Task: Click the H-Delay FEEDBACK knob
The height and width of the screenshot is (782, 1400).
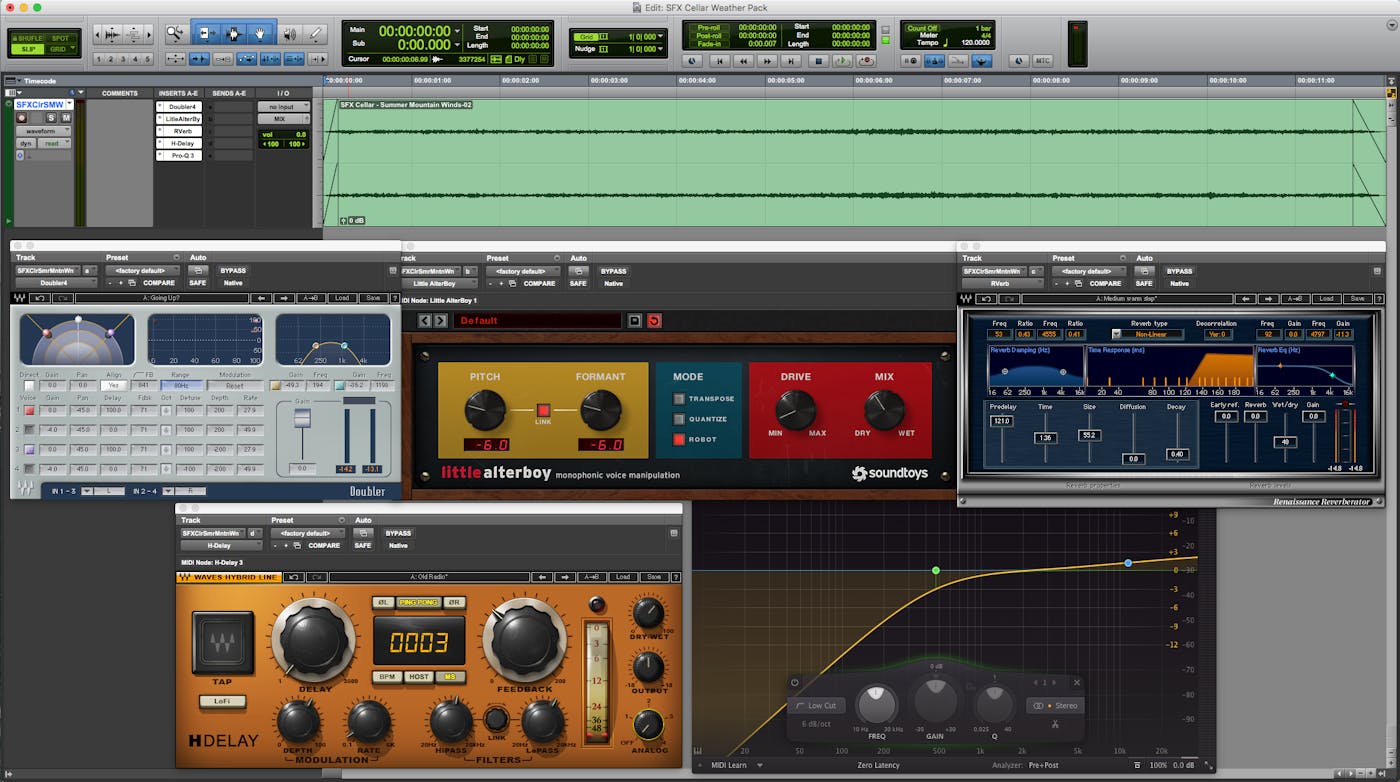Action: point(524,638)
